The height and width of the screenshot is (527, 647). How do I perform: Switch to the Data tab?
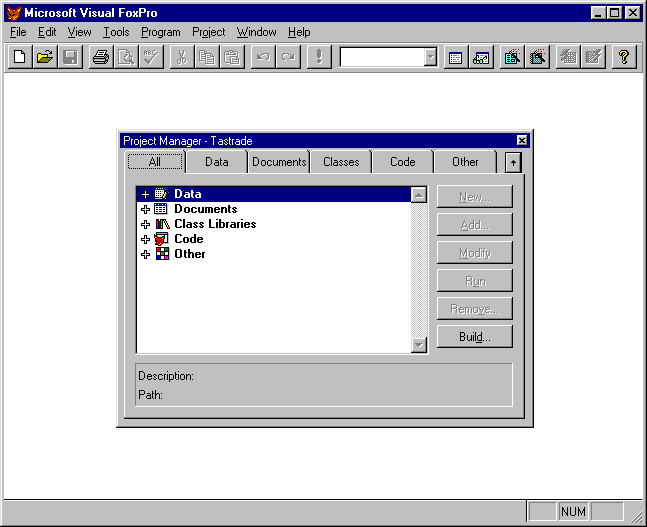[x=217, y=162]
